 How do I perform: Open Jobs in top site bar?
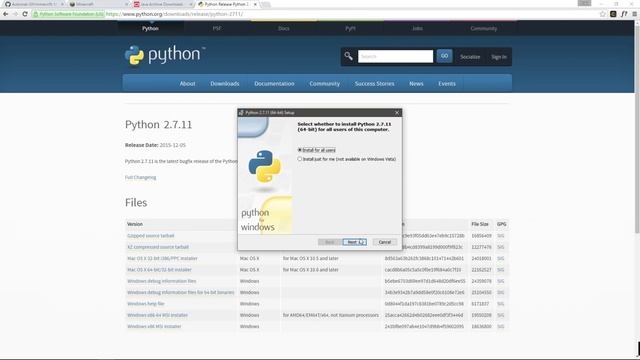click(x=417, y=29)
